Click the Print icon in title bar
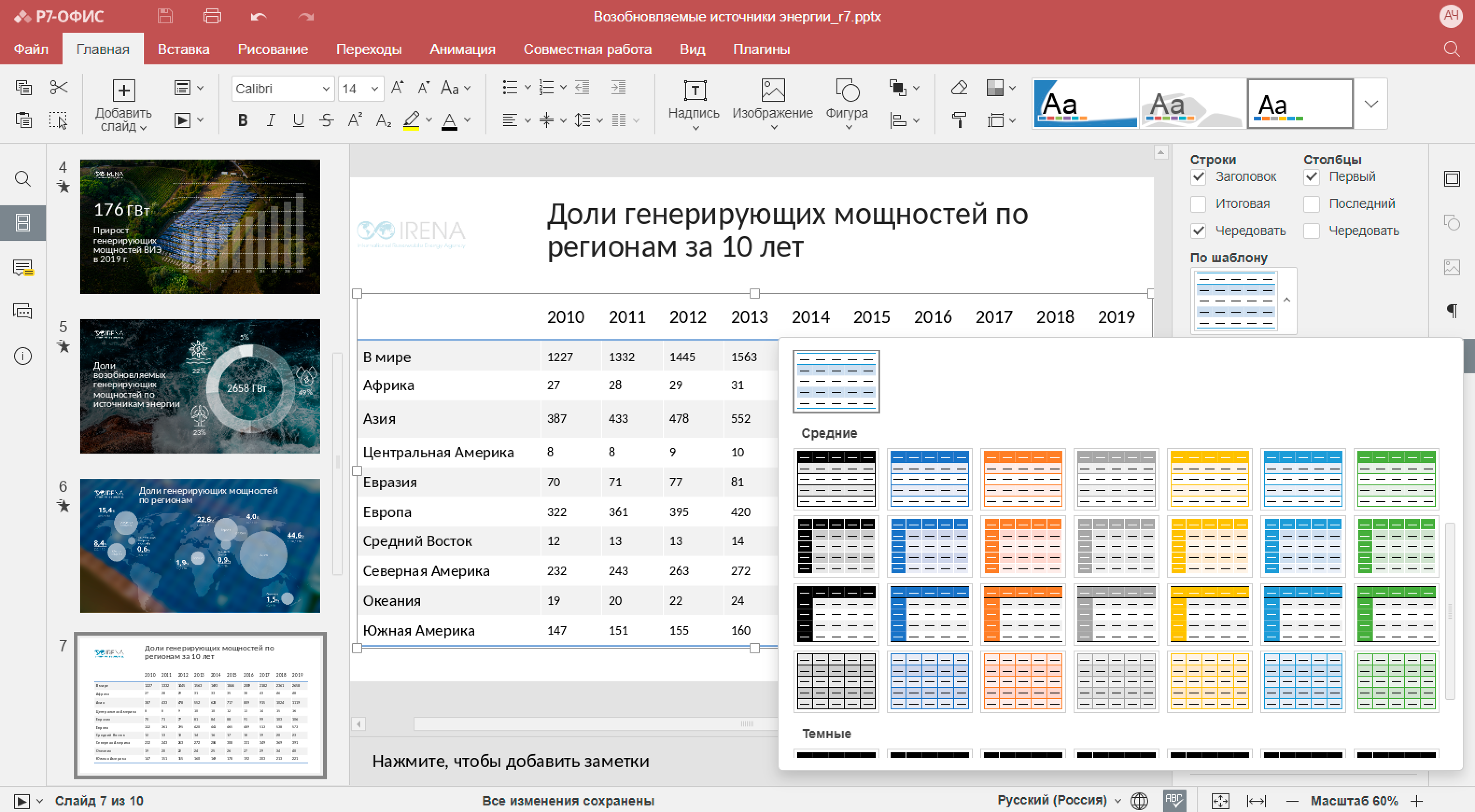The height and width of the screenshot is (812, 1475). pos(212,16)
